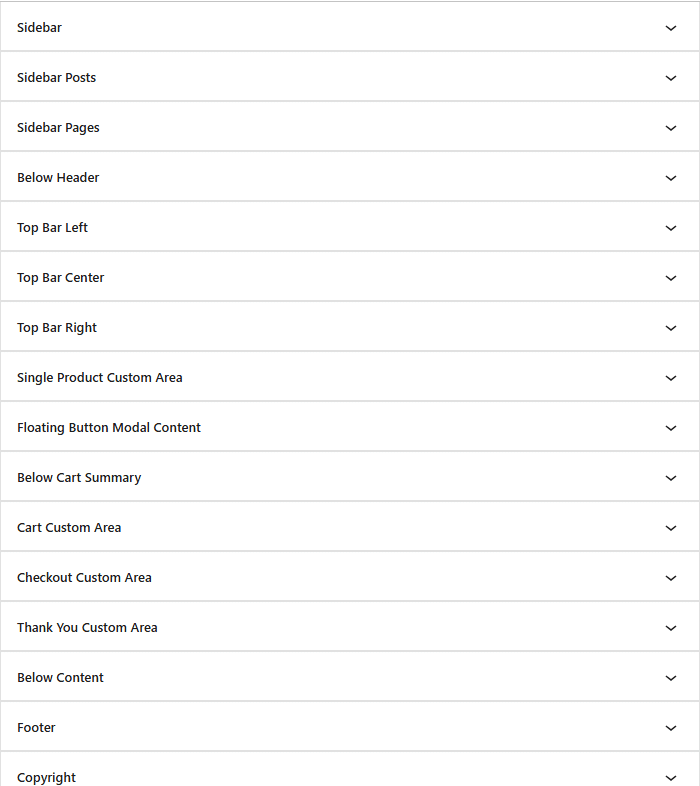
Task: Open the Sidebar Pages panel arrow
Action: click(671, 128)
